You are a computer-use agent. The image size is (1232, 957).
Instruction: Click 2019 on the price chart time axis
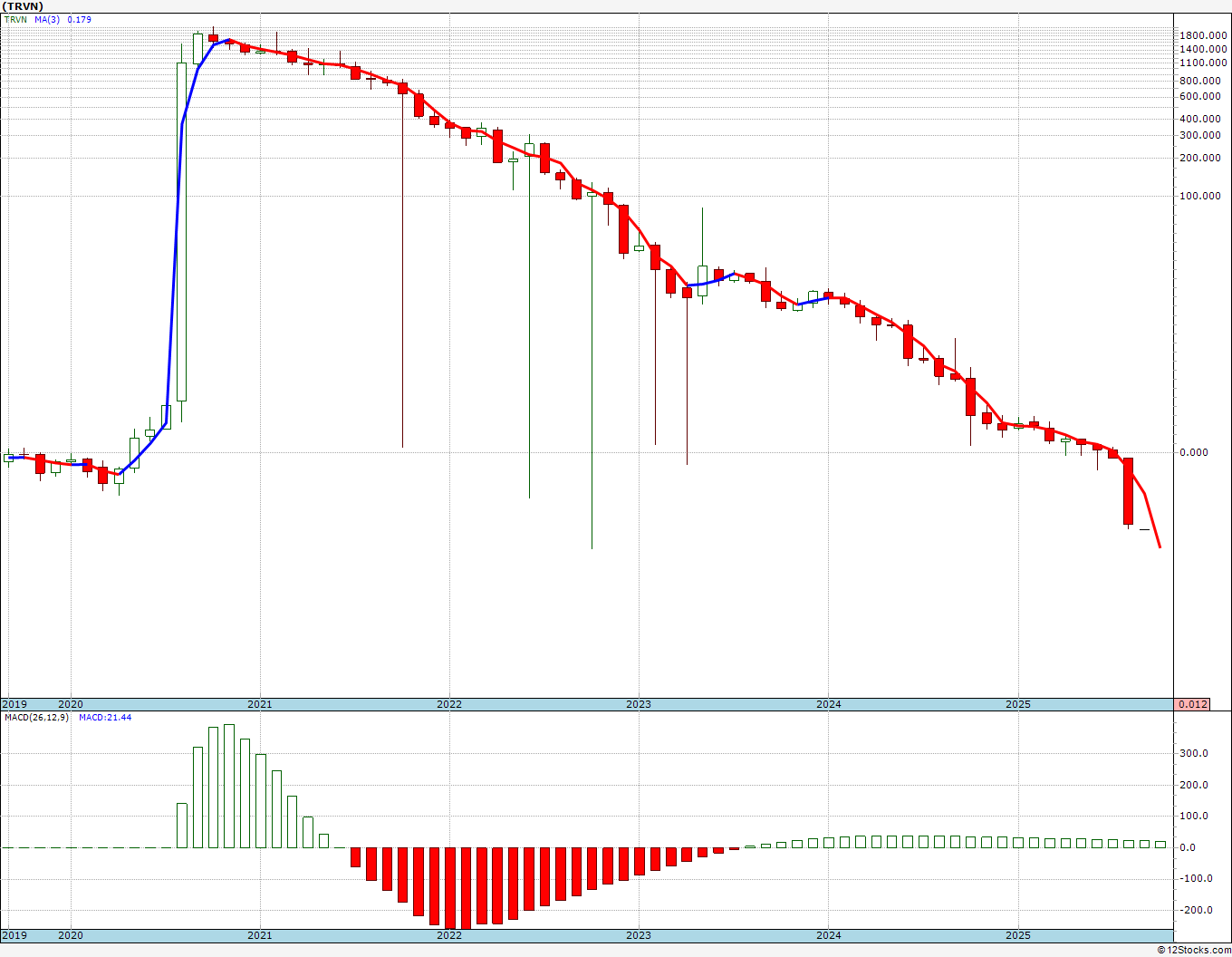click(x=14, y=704)
